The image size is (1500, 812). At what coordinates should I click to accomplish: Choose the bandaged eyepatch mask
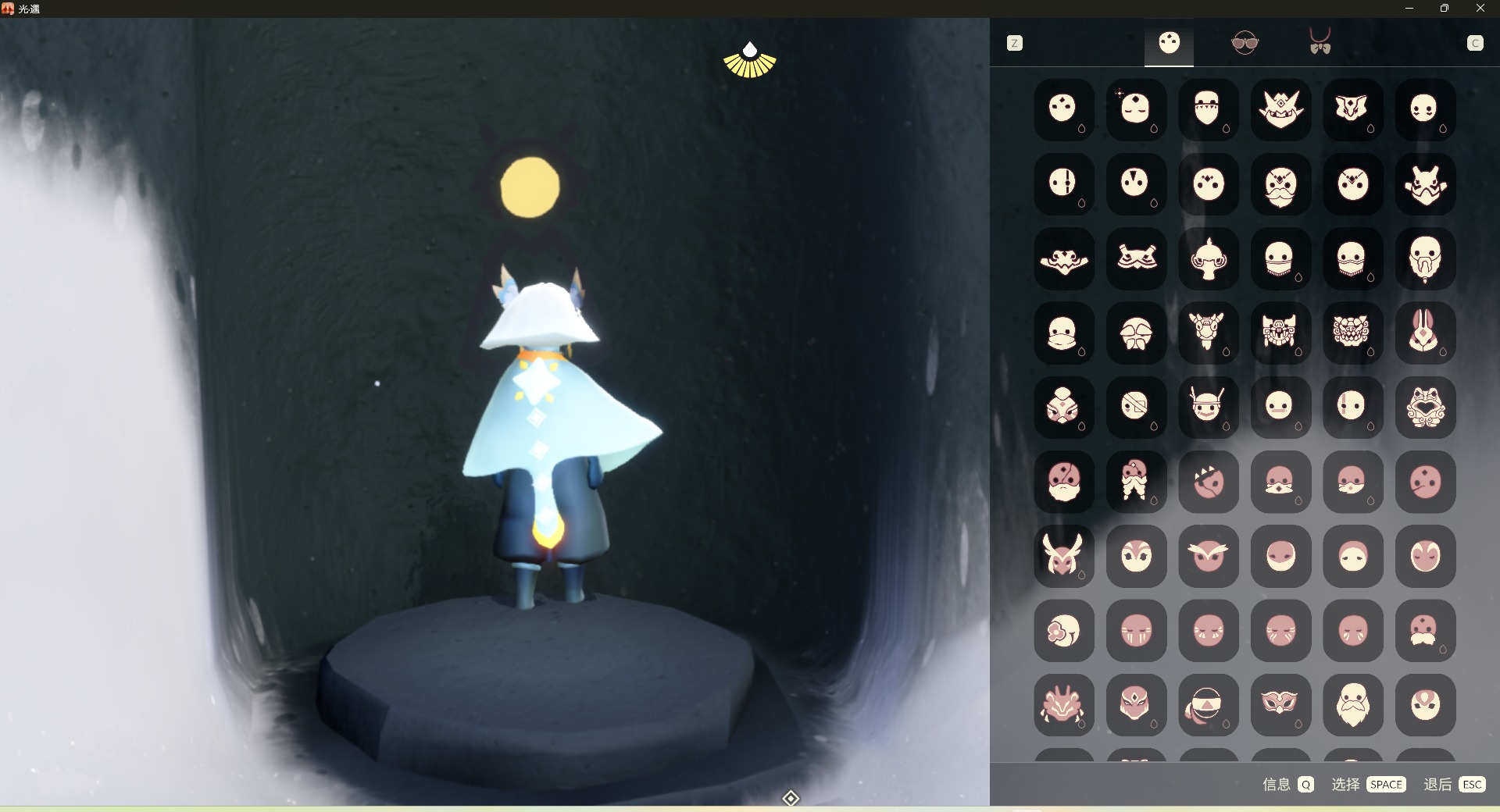tap(1136, 408)
